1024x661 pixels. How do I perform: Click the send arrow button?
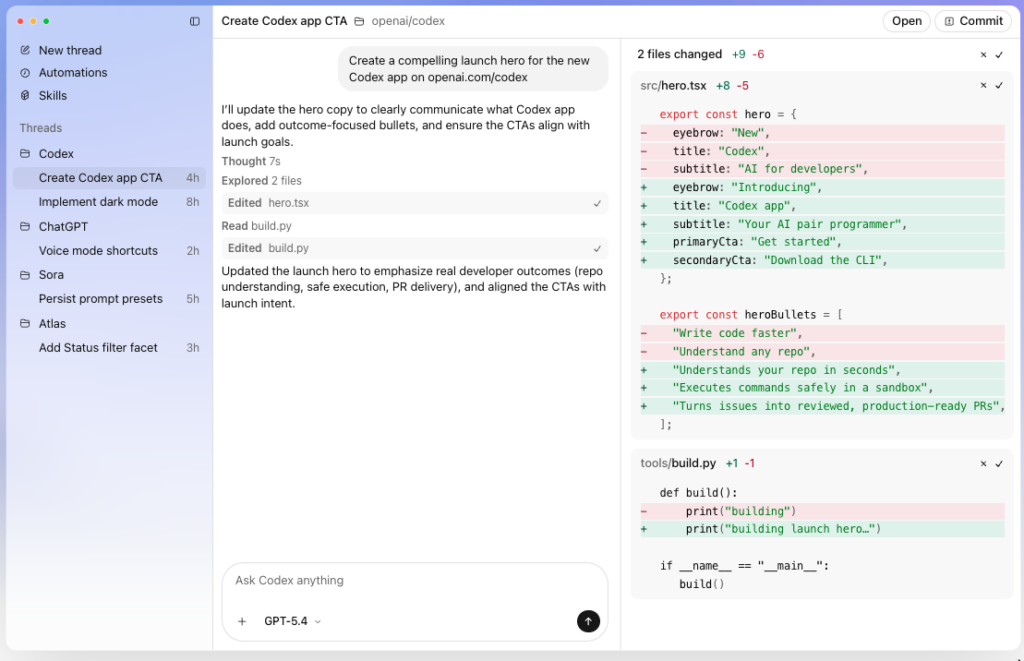(x=588, y=621)
